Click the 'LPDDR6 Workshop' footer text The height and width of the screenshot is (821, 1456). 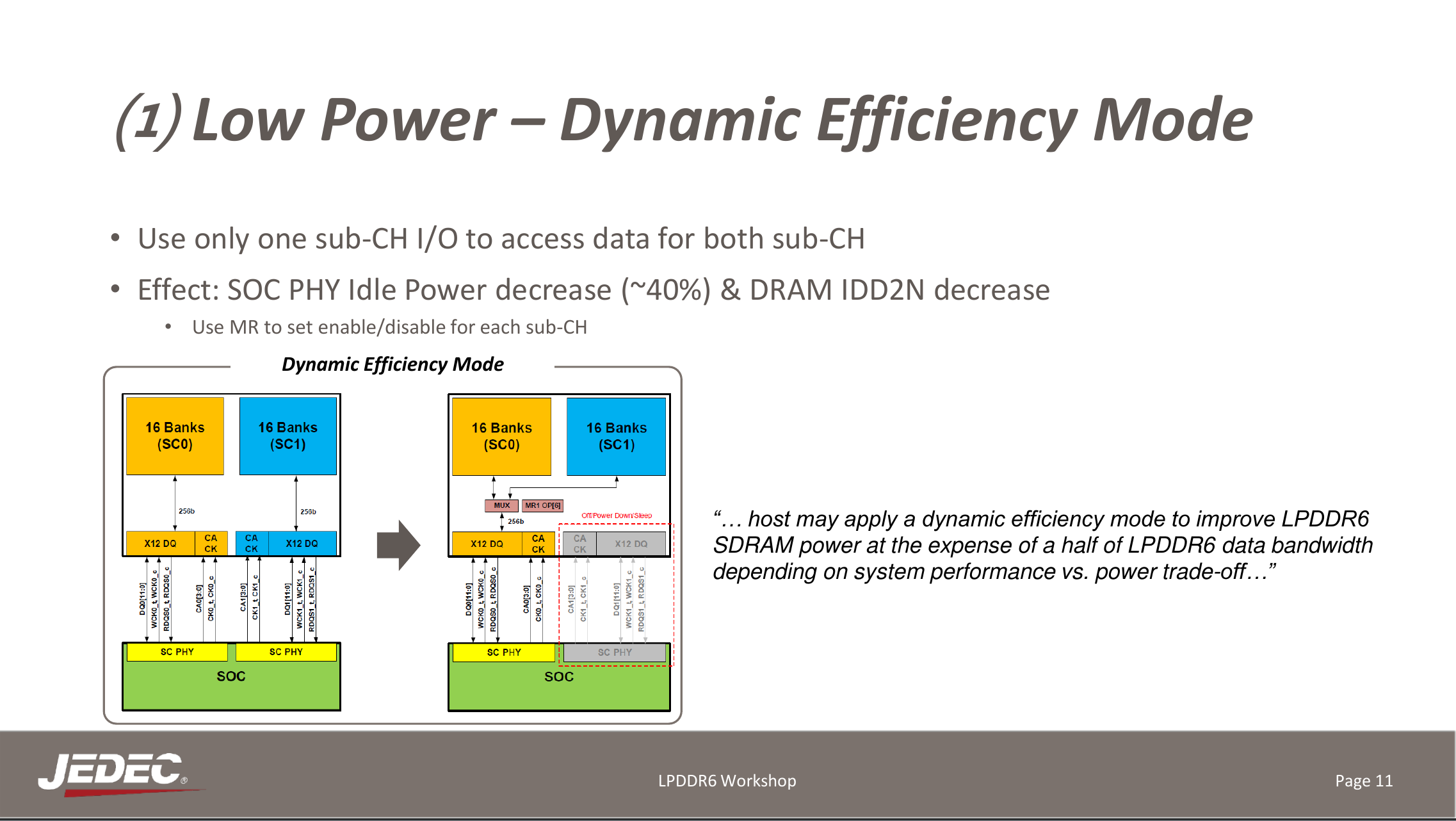[727, 781]
